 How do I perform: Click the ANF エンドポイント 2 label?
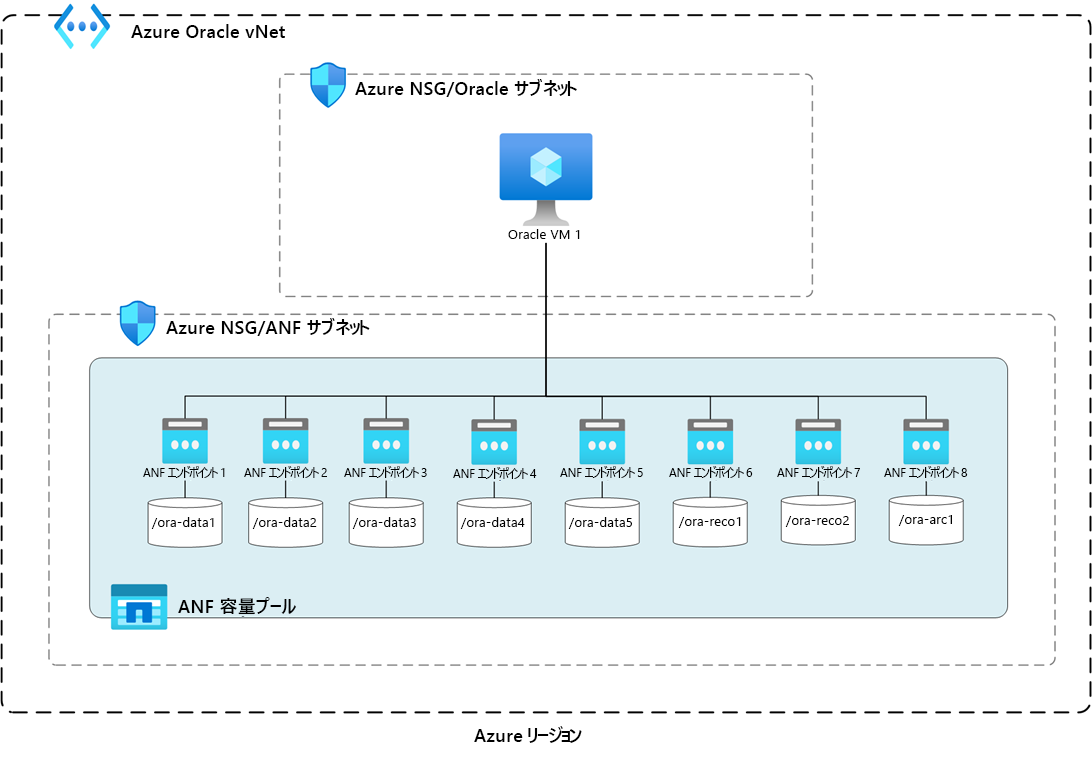286,473
